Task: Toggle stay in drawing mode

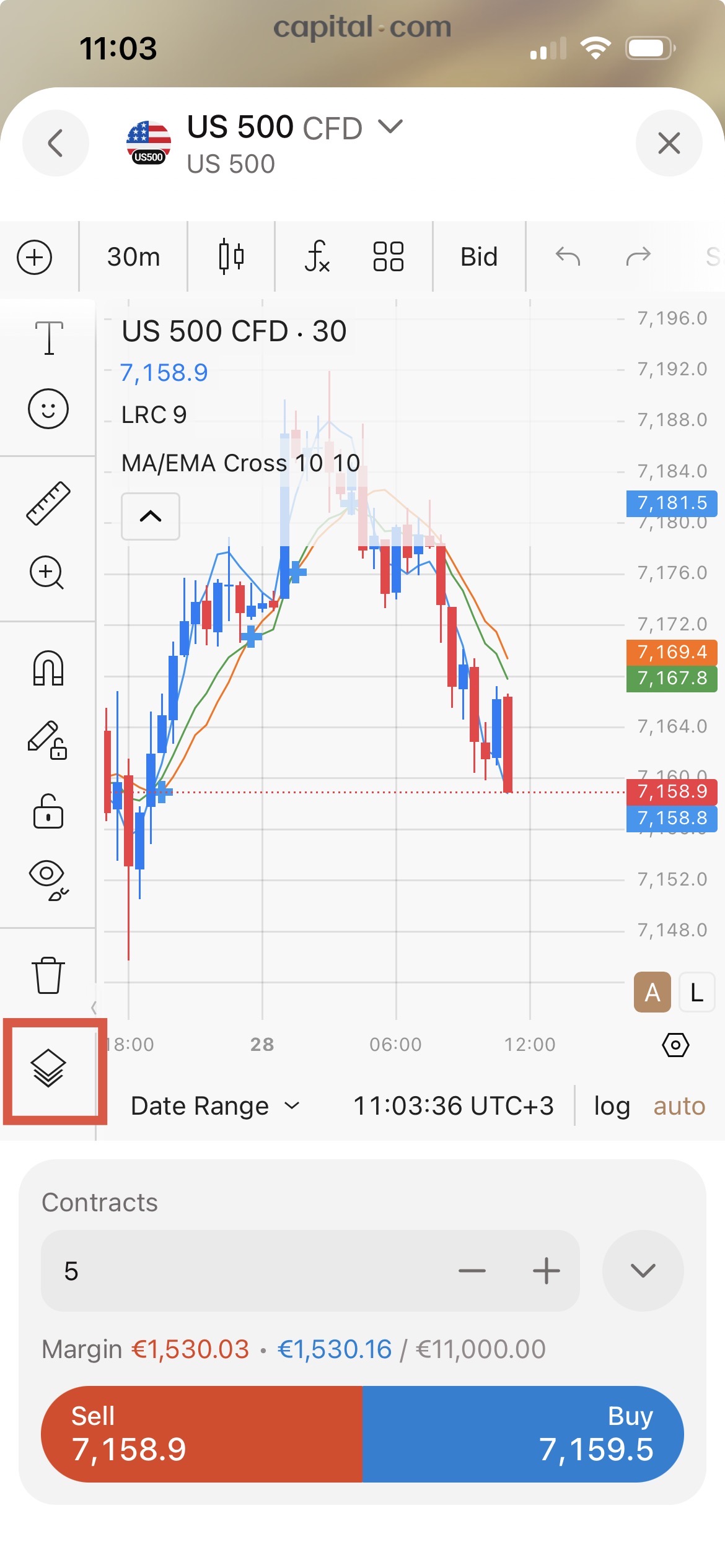Action: 48,740
